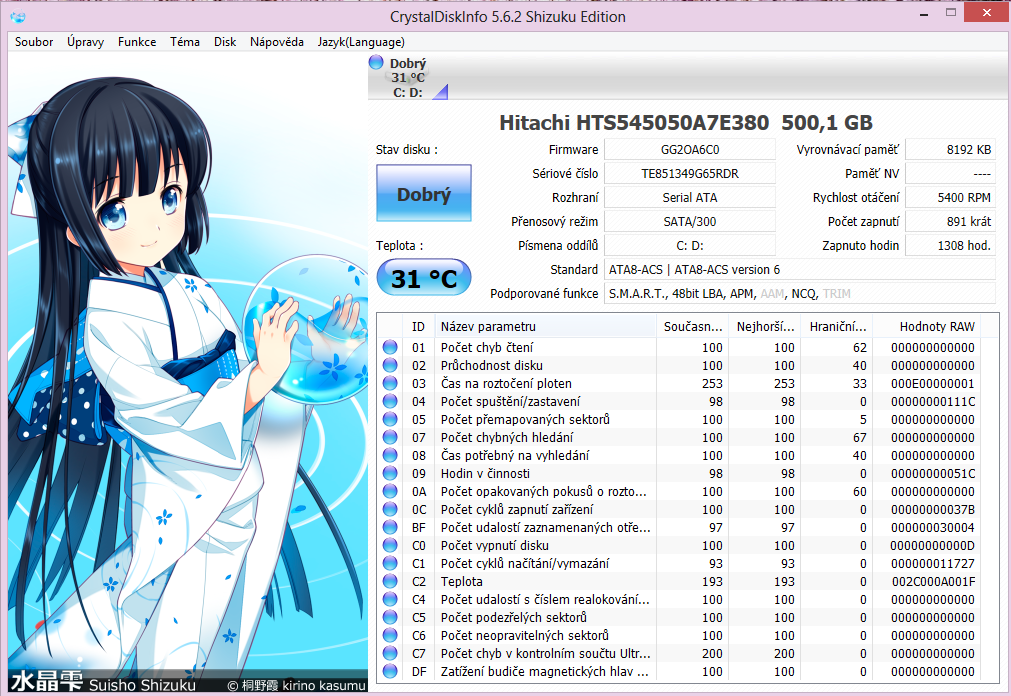This screenshot has width=1011, height=696.
Task: Click the Stav disku label
Action: tap(407, 150)
